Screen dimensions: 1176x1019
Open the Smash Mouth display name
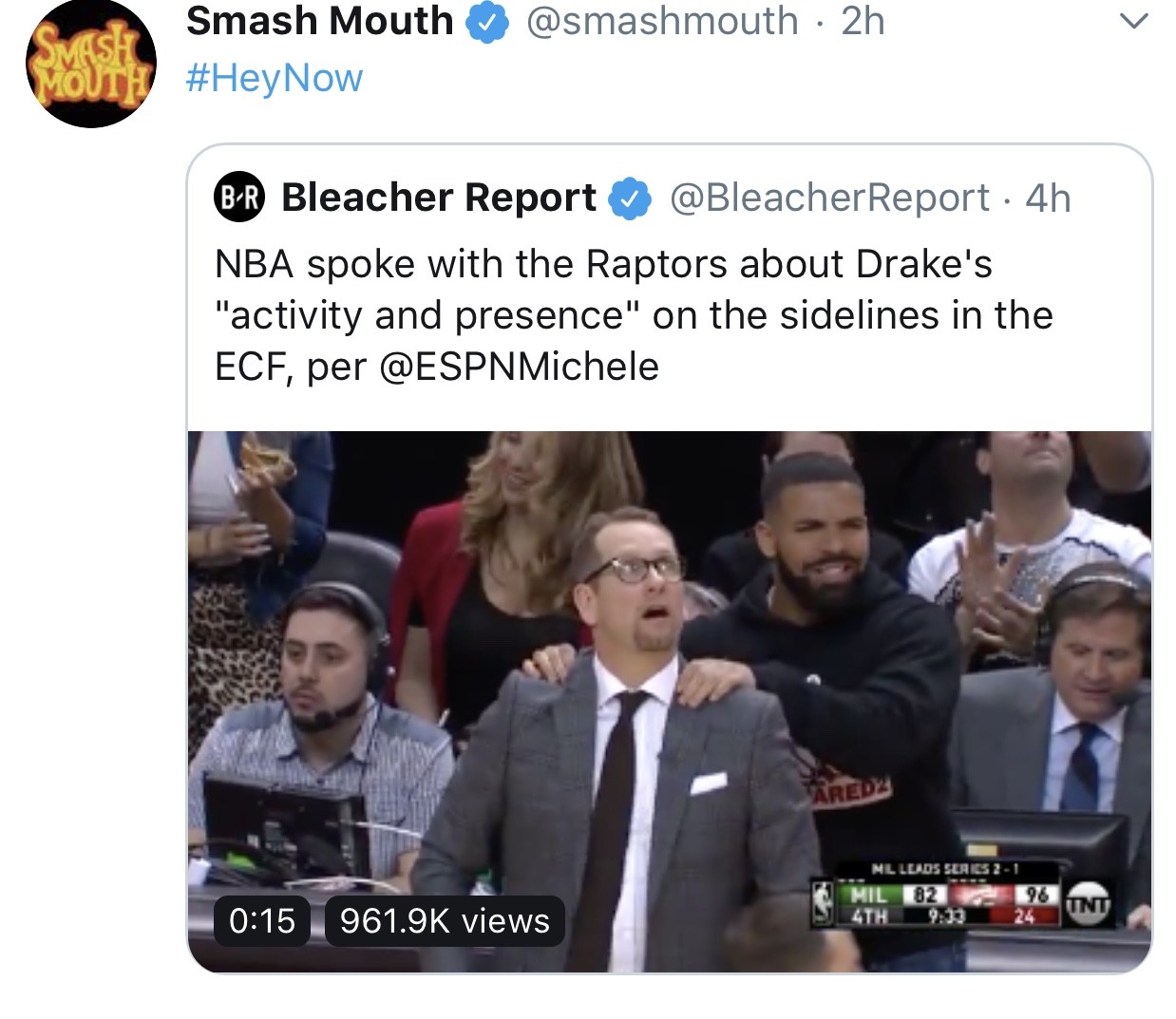320,21
